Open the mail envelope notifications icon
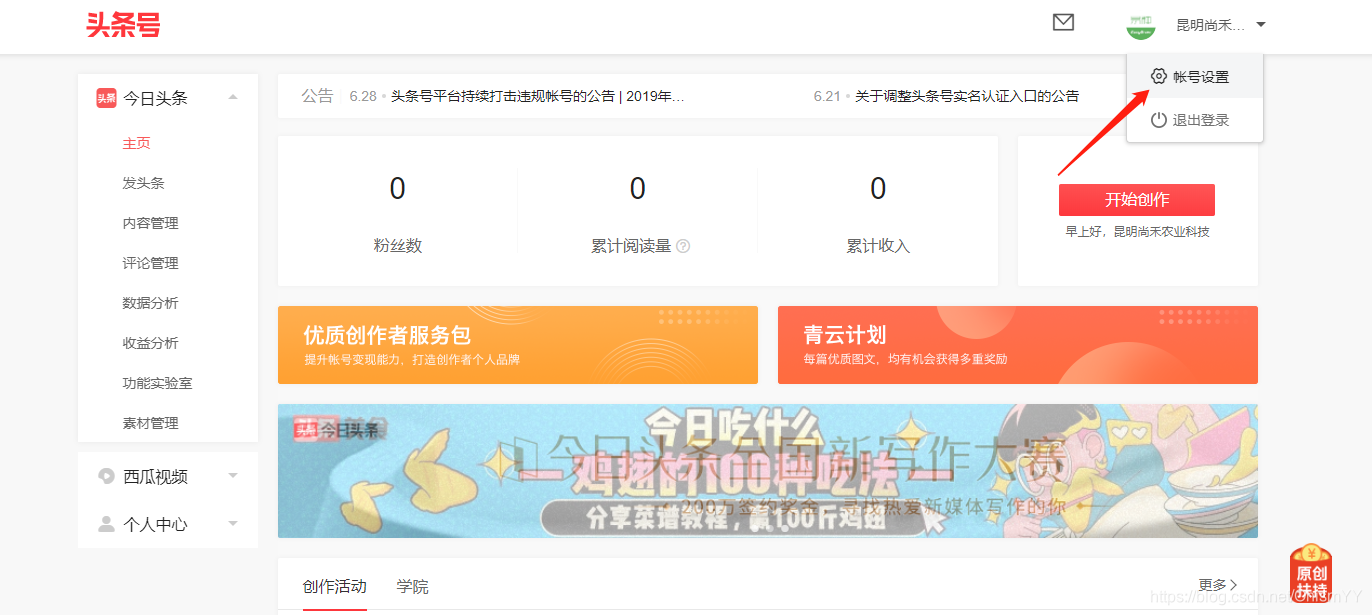 coord(1063,22)
